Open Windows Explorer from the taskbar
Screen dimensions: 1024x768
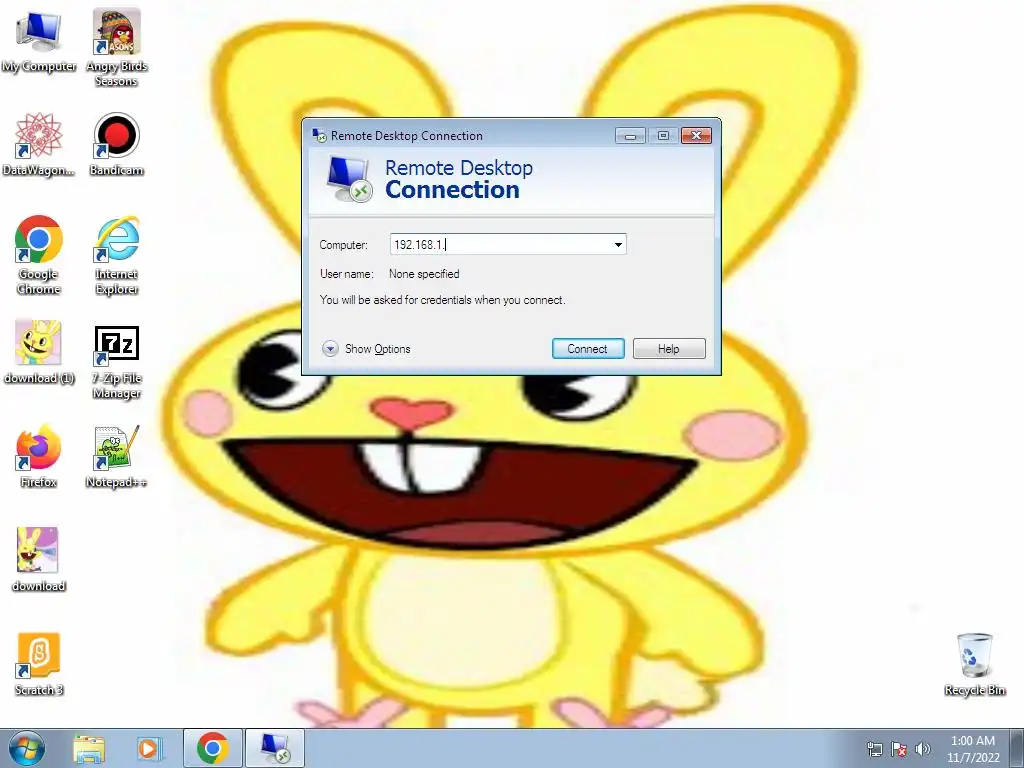(x=89, y=748)
